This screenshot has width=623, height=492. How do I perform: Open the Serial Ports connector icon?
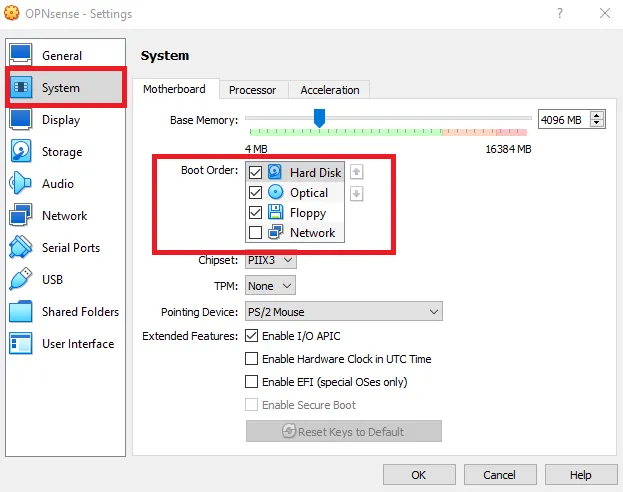coord(21,247)
